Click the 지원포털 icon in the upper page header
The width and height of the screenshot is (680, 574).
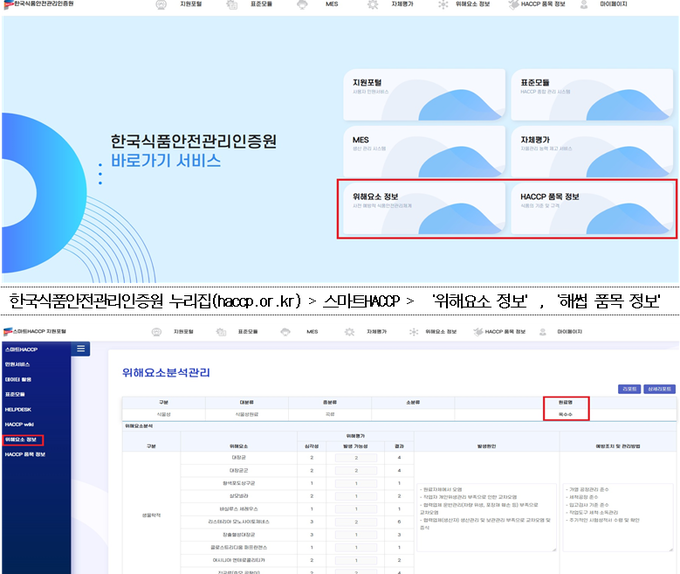(161, 4)
